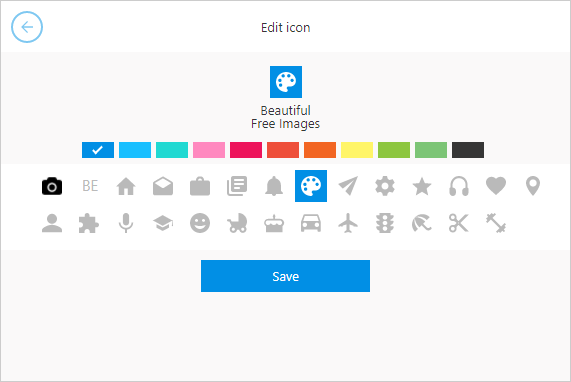The width and height of the screenshot is (571, 382).
Task: Choose the graduation cap icon
Action: [x=163, y=223]
